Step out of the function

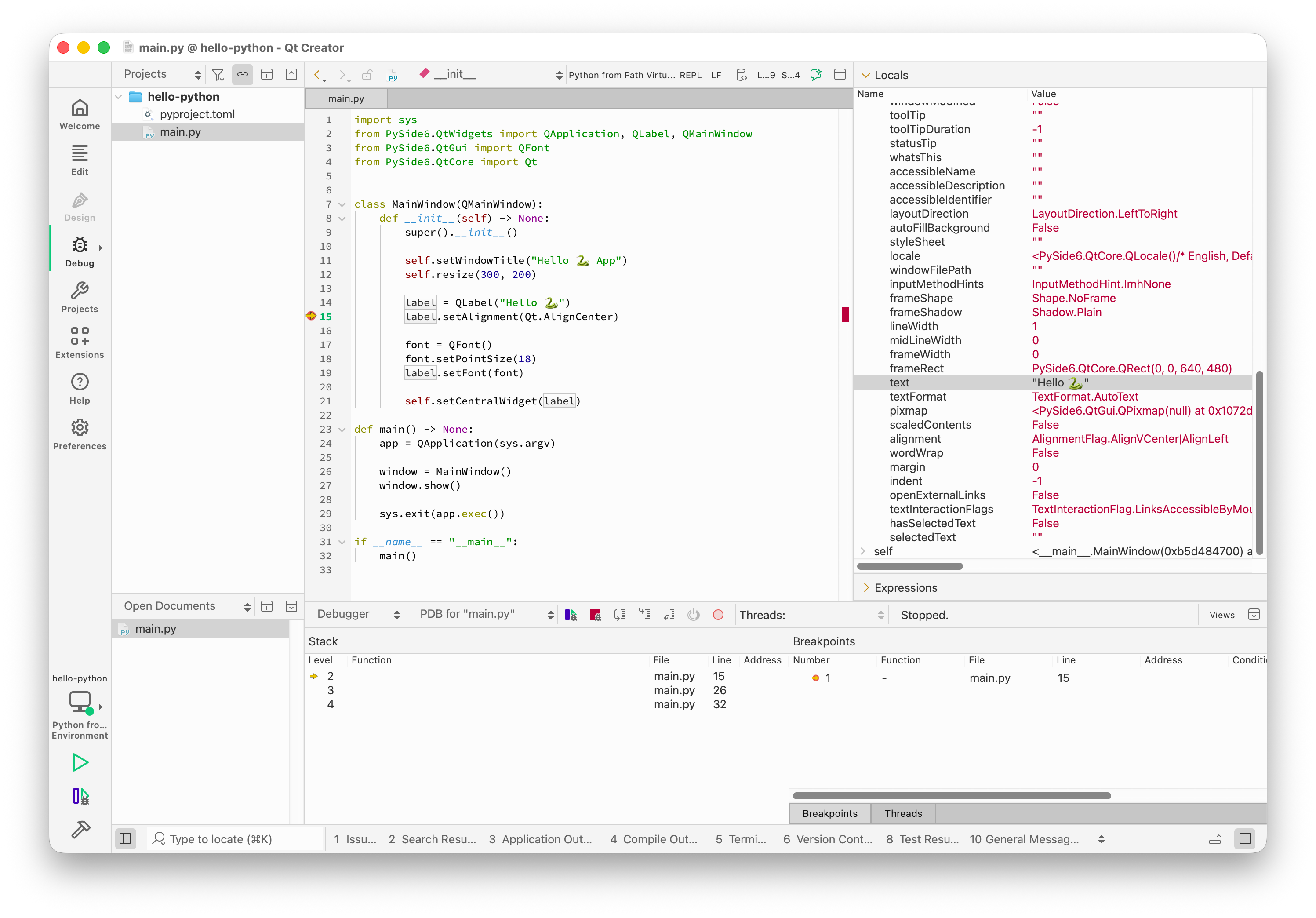click(669, 615)
